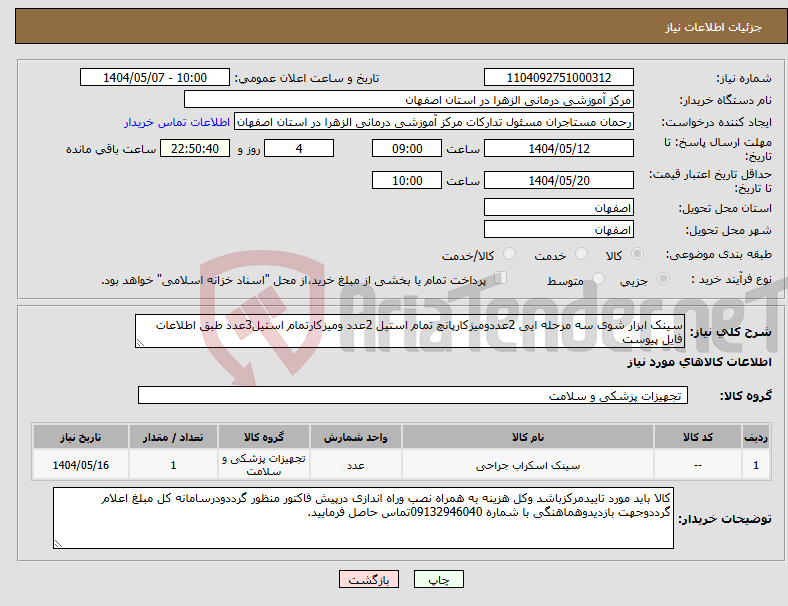
Task: Click the ردیف column header
Action: click(756, 437)
